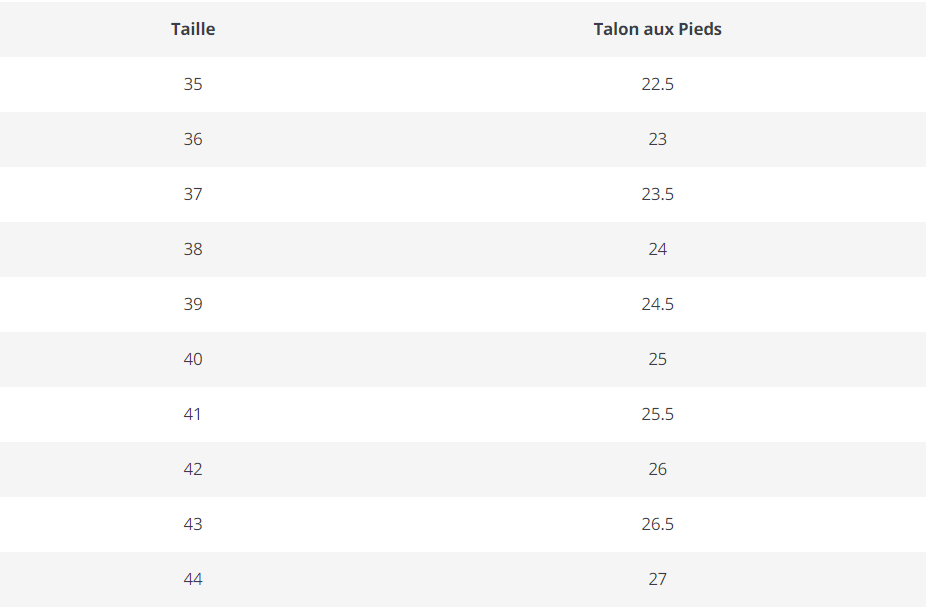Click the 26.5 measurement cell
The width and height of the screenshot is (926, 608).
[x=657, y=524]
